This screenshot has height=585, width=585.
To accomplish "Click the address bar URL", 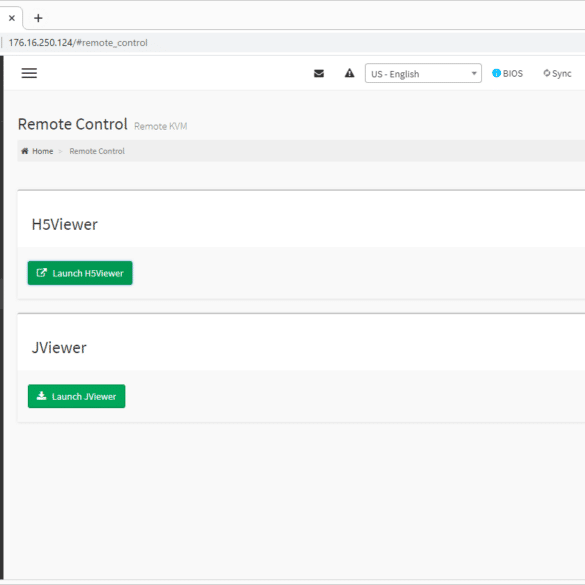I will [78, 43].
